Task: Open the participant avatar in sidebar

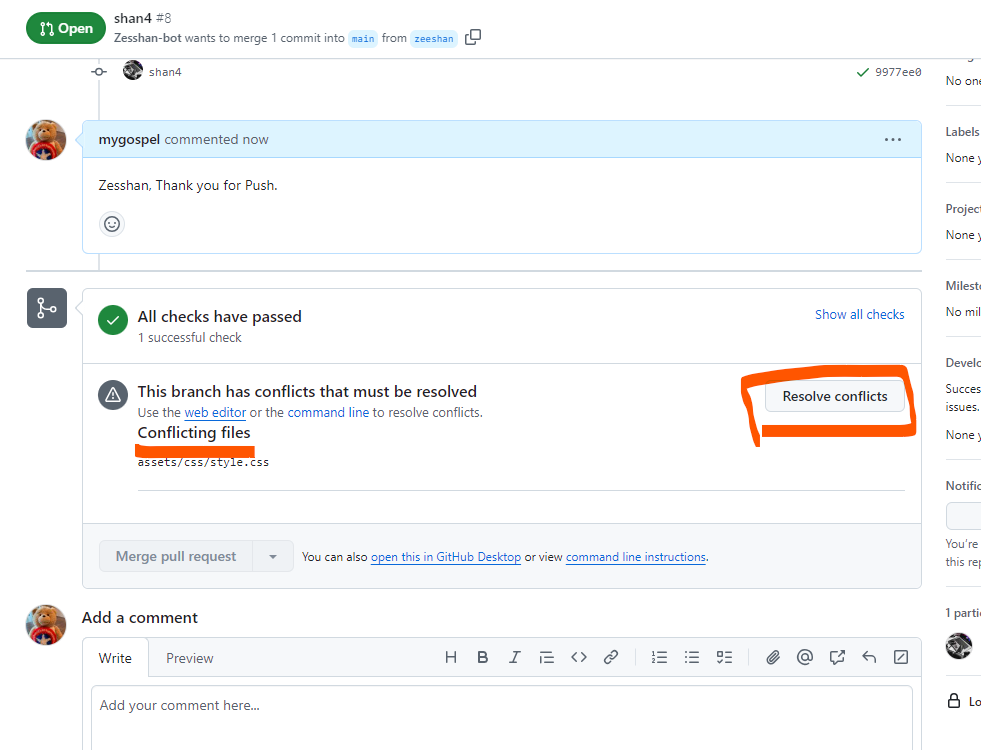Action: (x=958, y=646)
